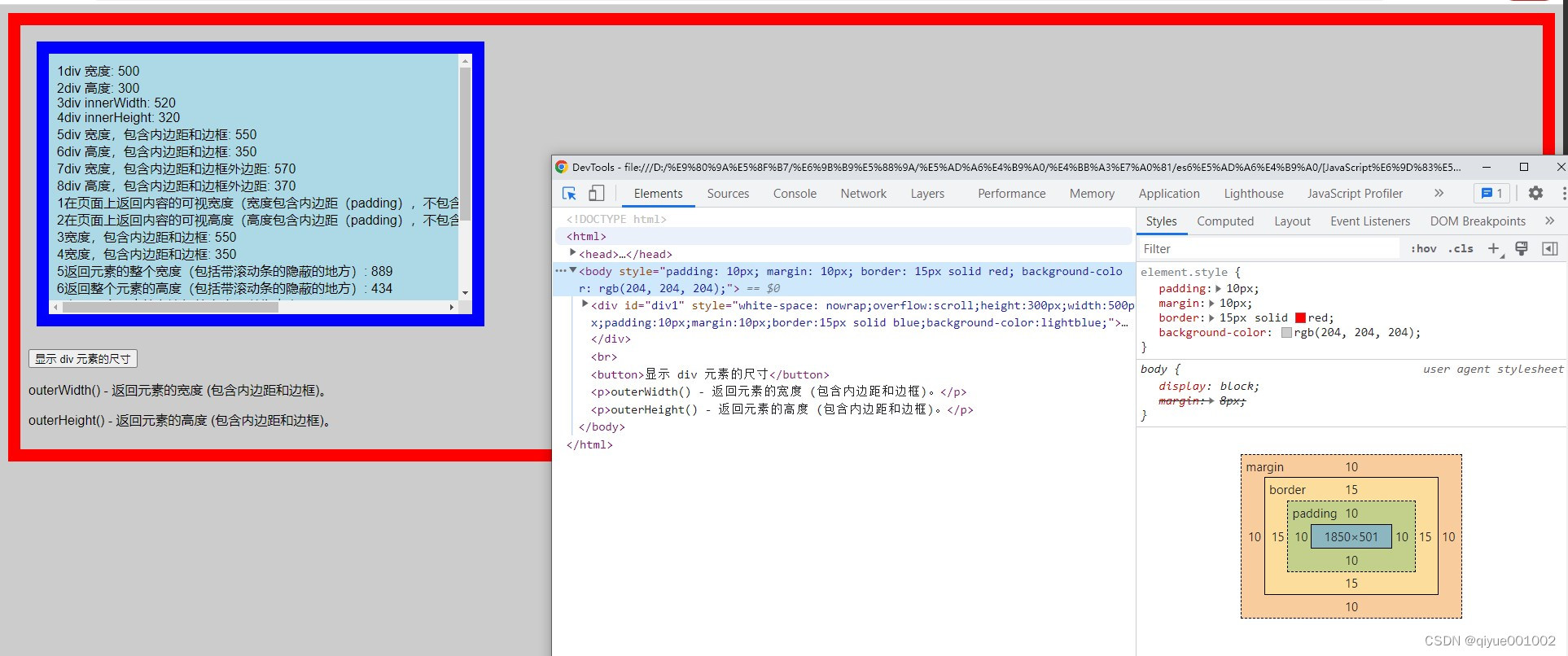Open the Application tab
The width and height of the screenshot is (1568, 656).
pos(1169,194)
